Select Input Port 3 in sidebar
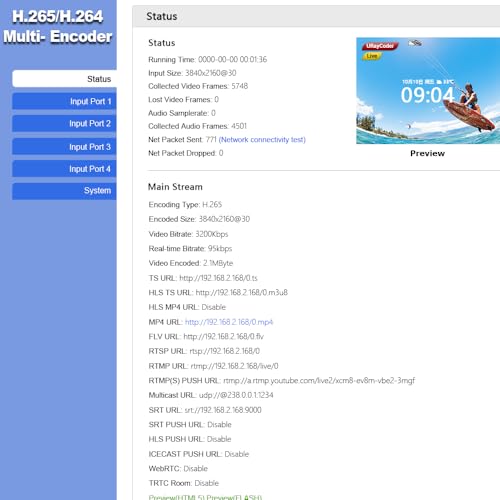 click(x=64, y=147)
